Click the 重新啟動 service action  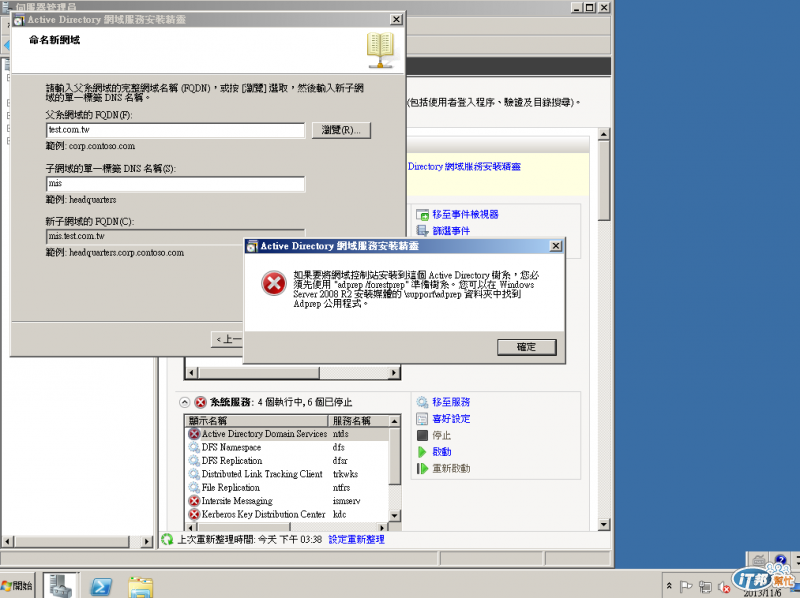[x=451, y=468]
